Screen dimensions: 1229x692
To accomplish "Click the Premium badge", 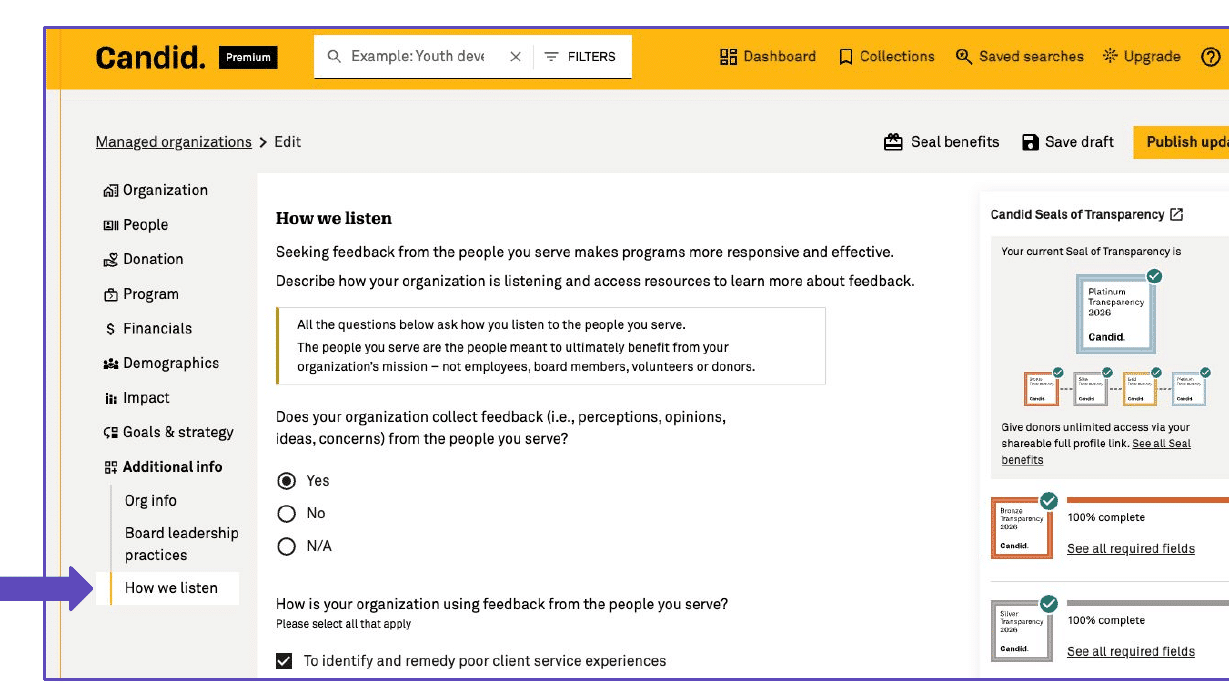I will (x=248, y=58).
